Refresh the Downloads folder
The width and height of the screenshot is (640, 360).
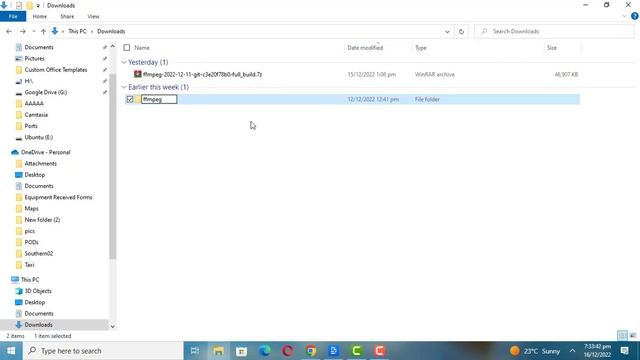click(x=461, y=31)
